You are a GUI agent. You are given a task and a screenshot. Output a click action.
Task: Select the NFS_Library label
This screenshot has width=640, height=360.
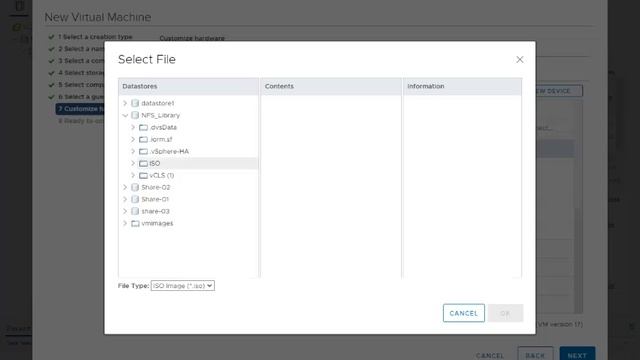click(x=160, y=116)
